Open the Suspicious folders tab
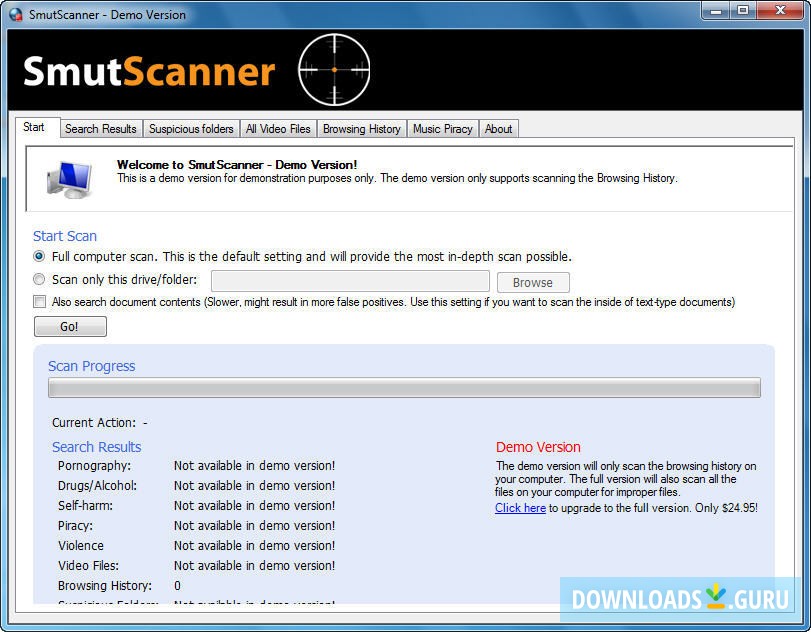 191,128
